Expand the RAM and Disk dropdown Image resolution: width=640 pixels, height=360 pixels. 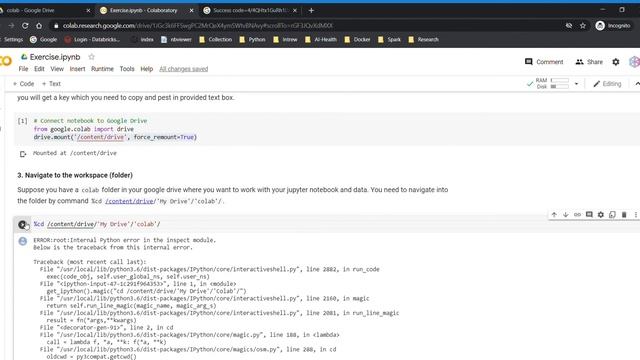coord(576,84)
